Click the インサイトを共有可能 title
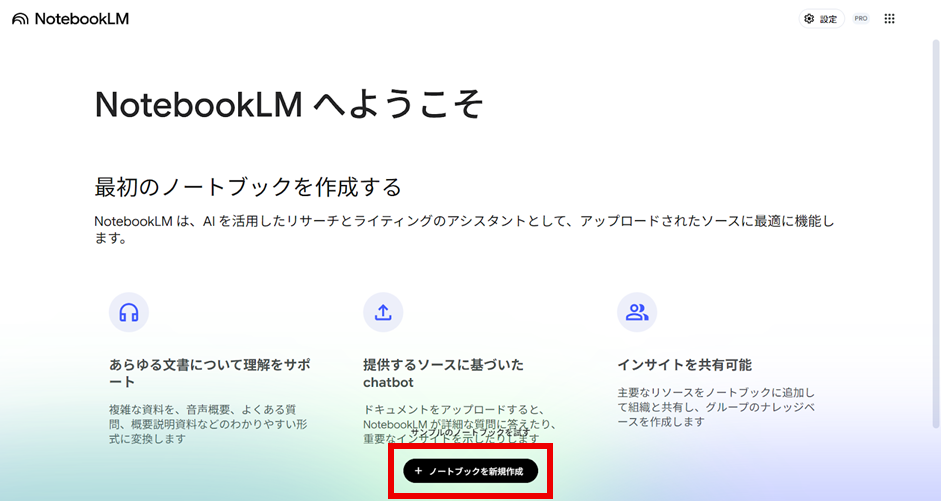Image resolution: width=941 pixels, height=501 pixels. tap(684, 365)
